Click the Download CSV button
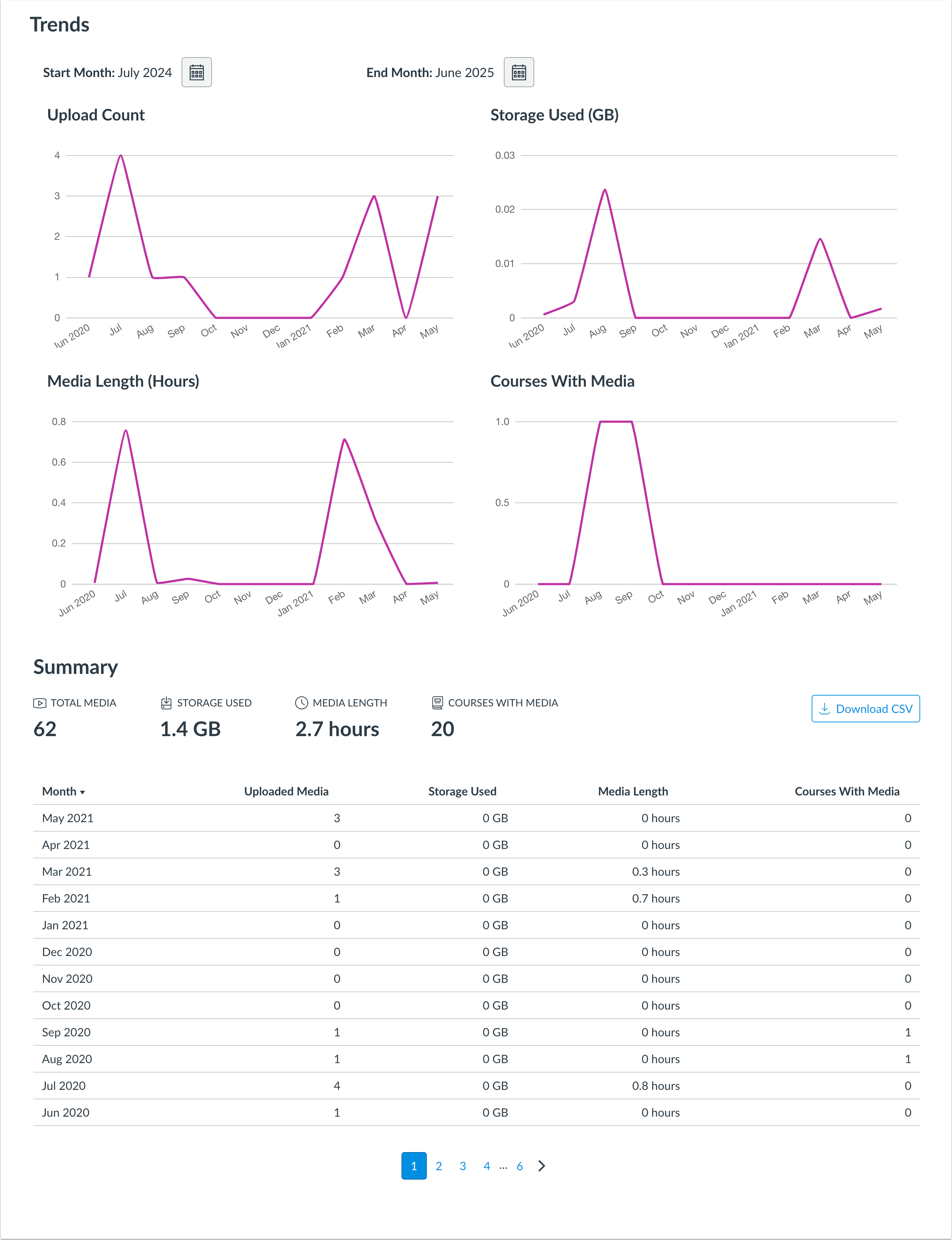 [865, 708]
